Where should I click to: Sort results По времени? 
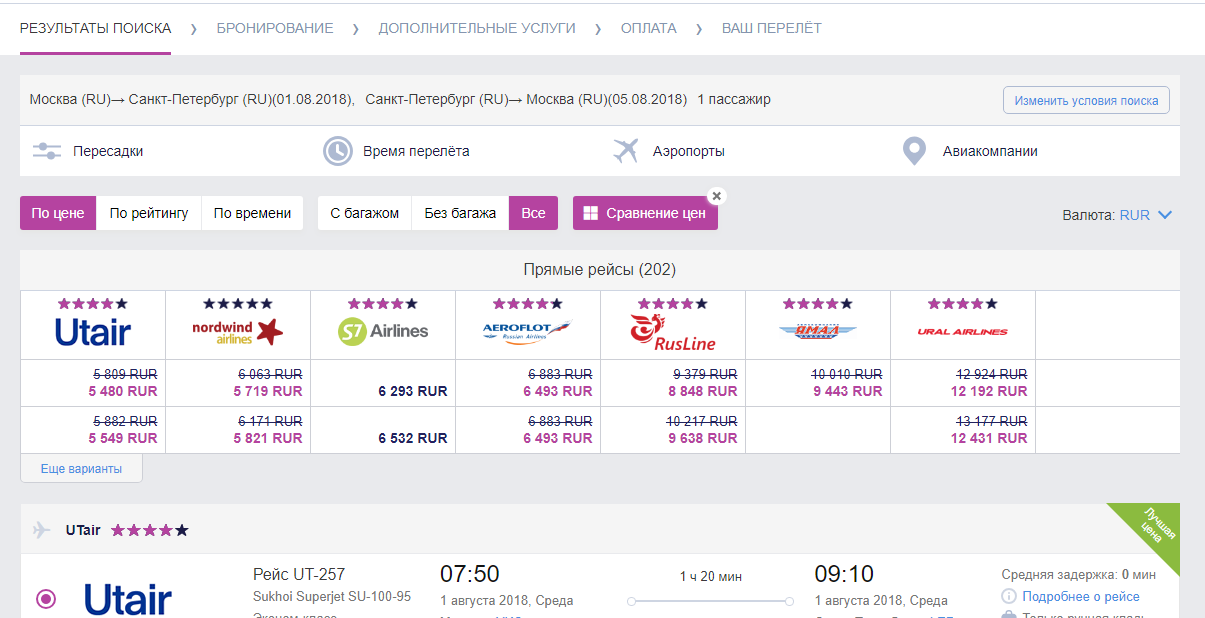(252, 213)
